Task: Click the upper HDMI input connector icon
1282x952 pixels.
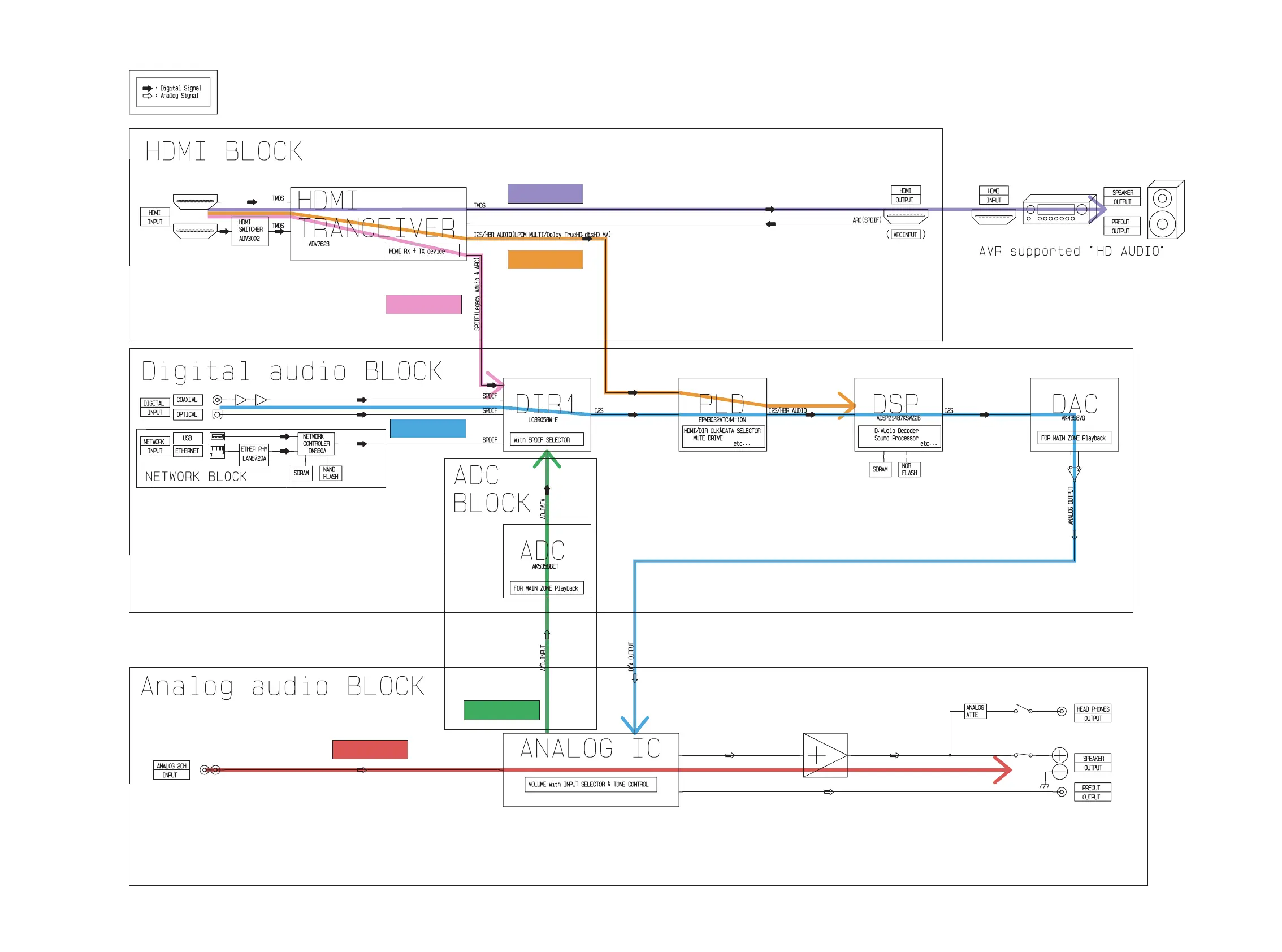Action: 196,202
